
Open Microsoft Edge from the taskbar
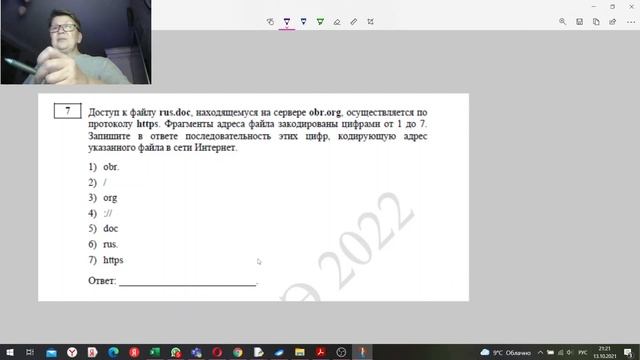pos(113,352)
